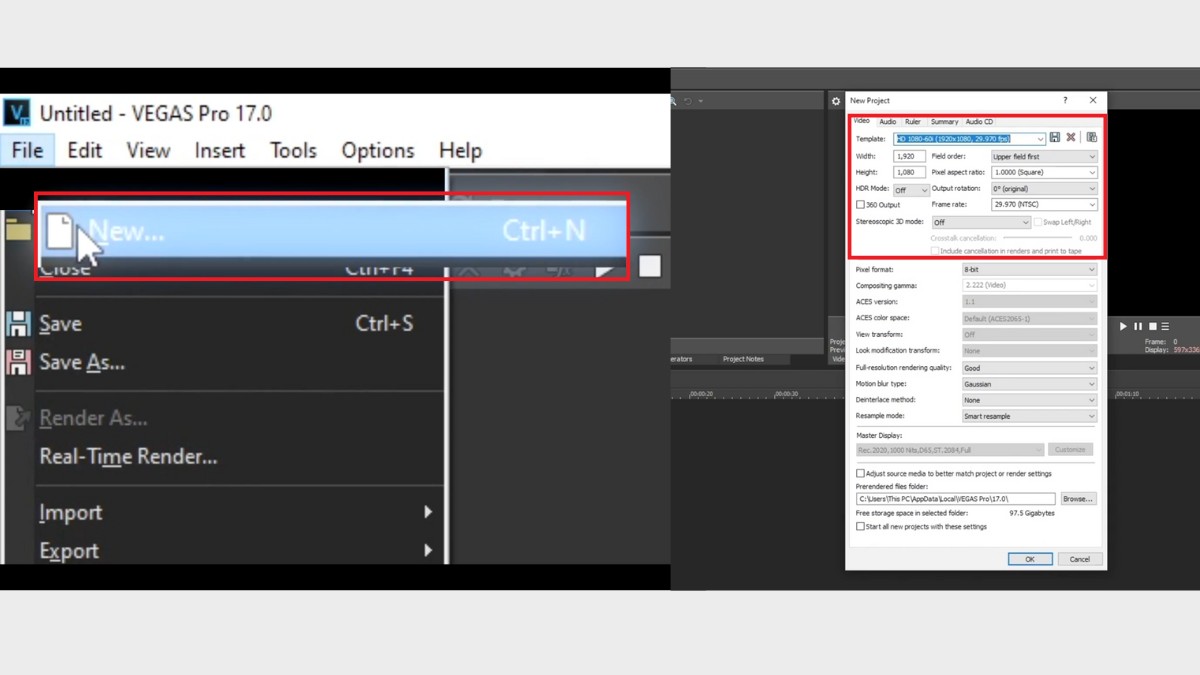Click the Browse... button
The width and height of the screenshot is (1200, 675).
click(1077, 498)
